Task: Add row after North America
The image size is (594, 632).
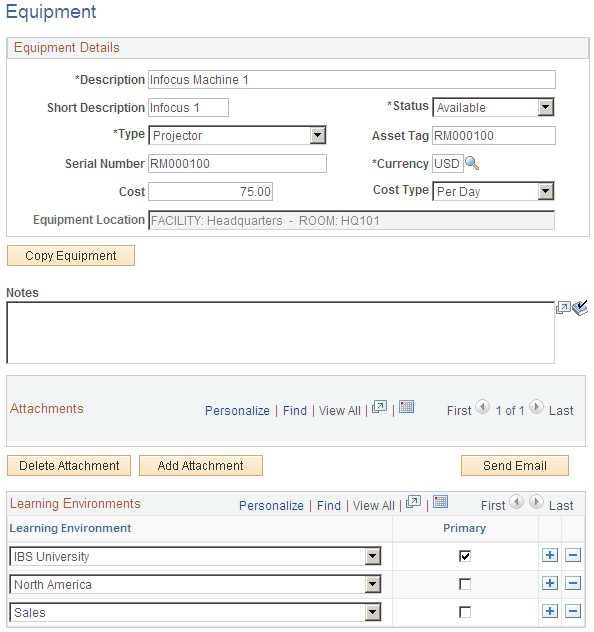Action: 550,583
